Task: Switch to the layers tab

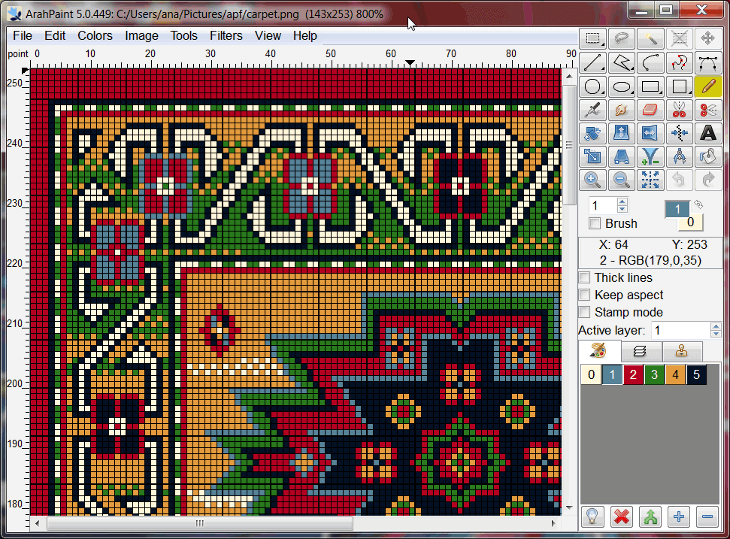Action: 640,351
